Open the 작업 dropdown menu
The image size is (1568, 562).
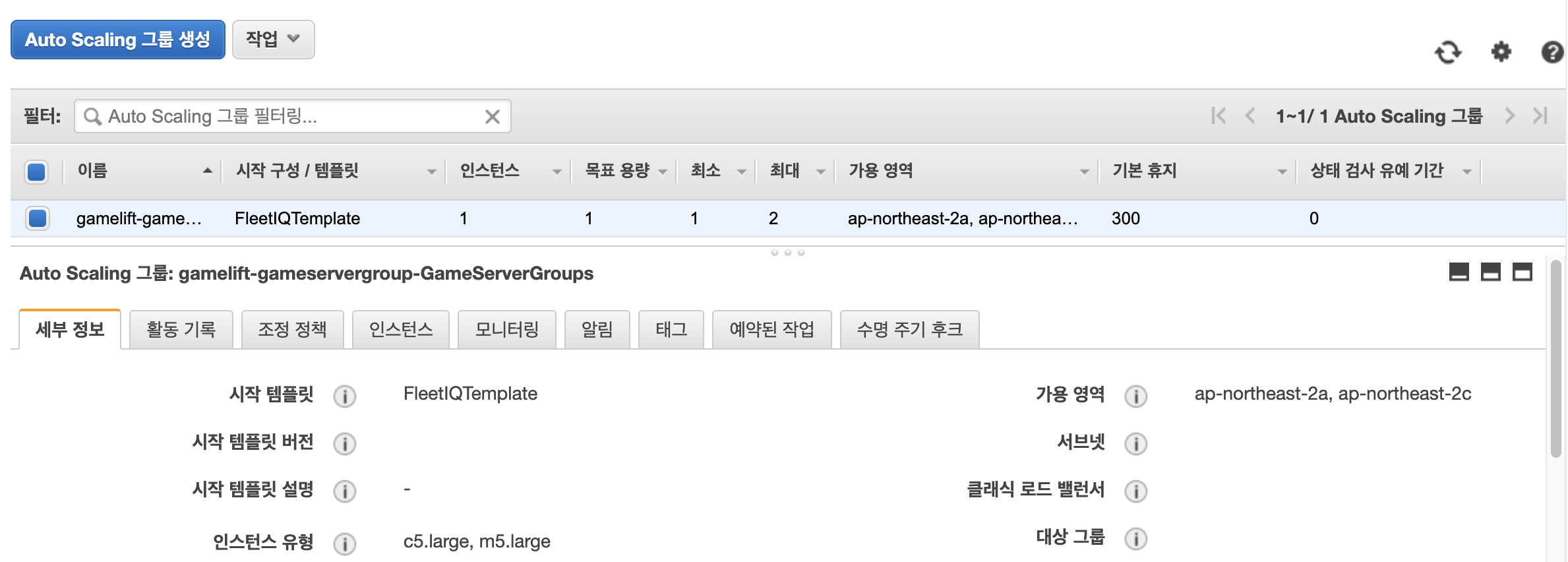point(273,40)
